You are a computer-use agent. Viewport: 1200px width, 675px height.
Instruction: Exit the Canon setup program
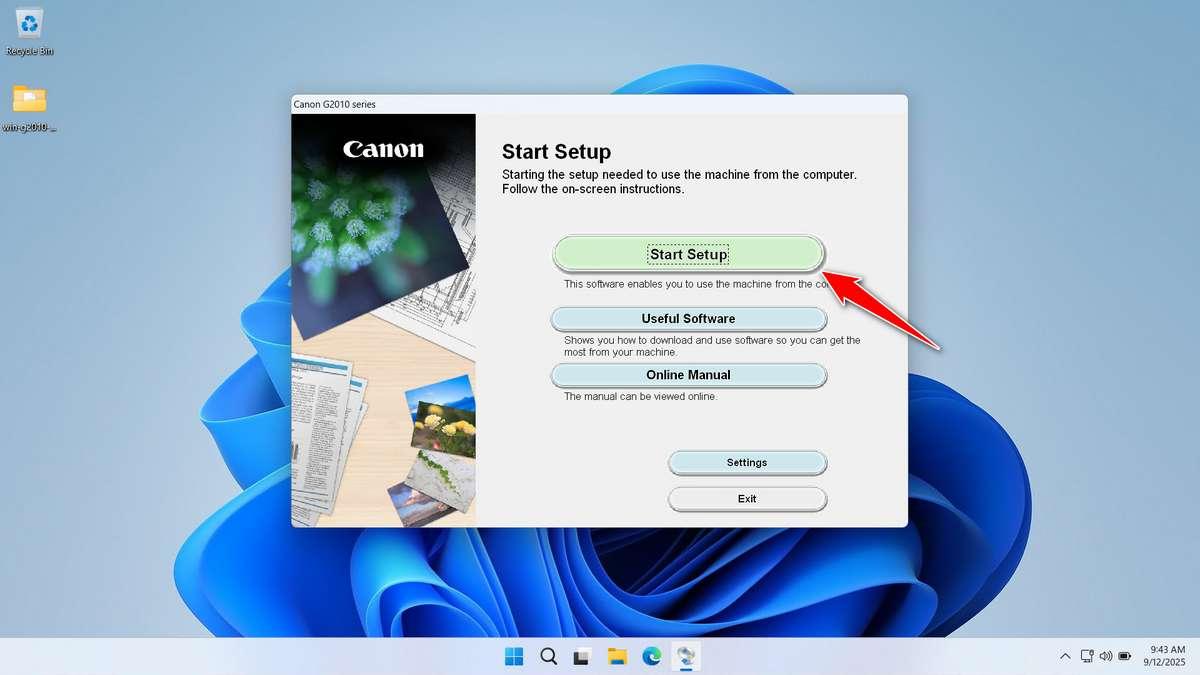pyautogui.click(x=747, y=498)
